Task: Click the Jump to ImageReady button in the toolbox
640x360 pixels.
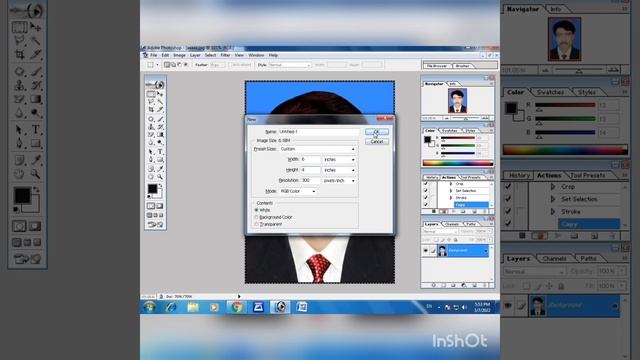Action: [155, 224]
